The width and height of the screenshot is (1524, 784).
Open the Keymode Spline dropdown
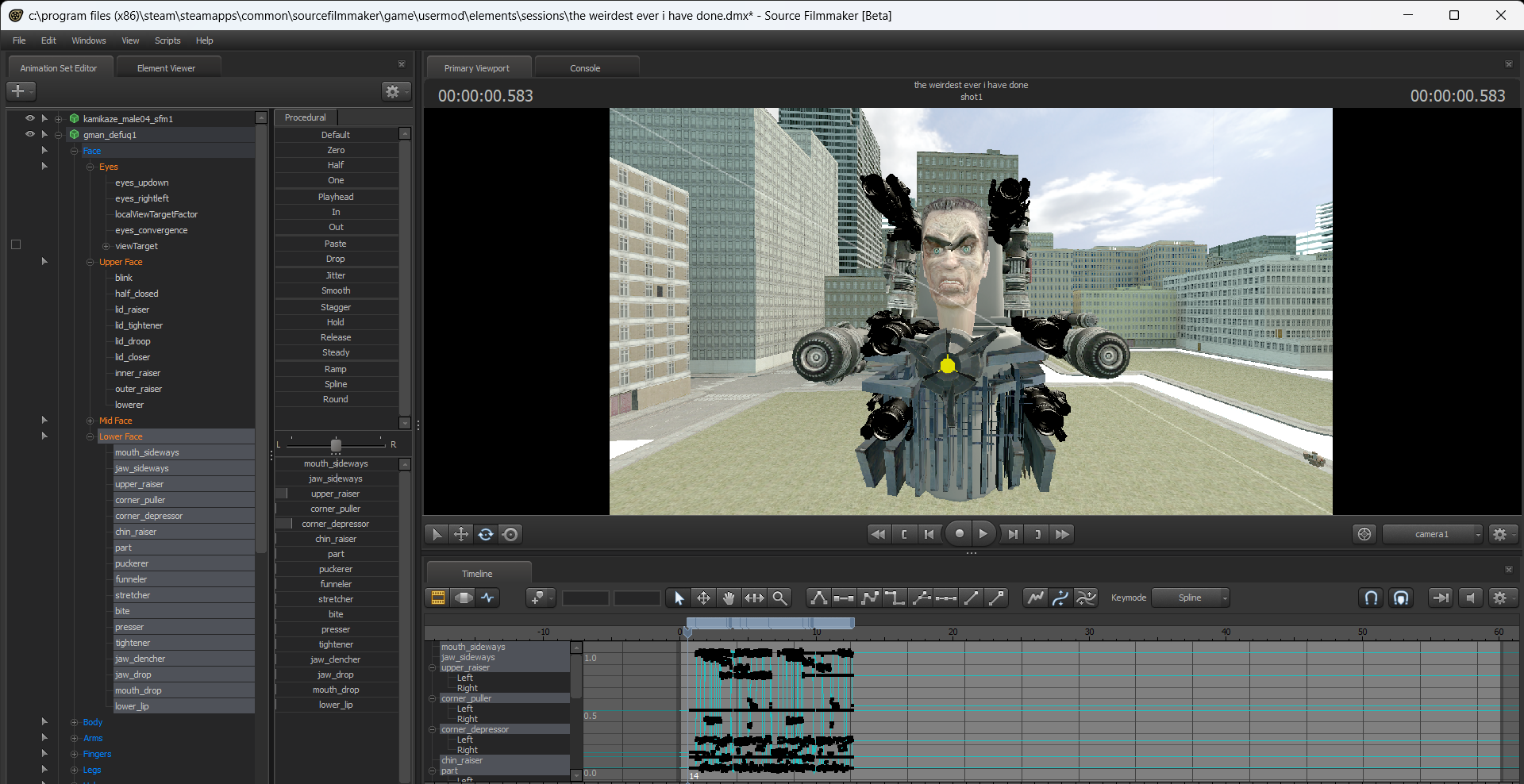coord(1191,598)
